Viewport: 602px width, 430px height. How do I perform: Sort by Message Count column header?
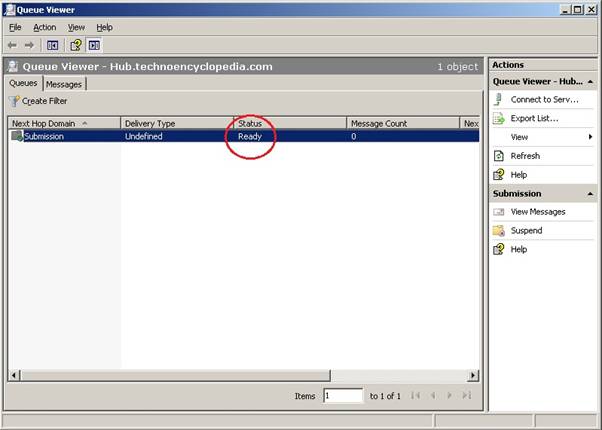pyautogui.click(x=403, y=123)
